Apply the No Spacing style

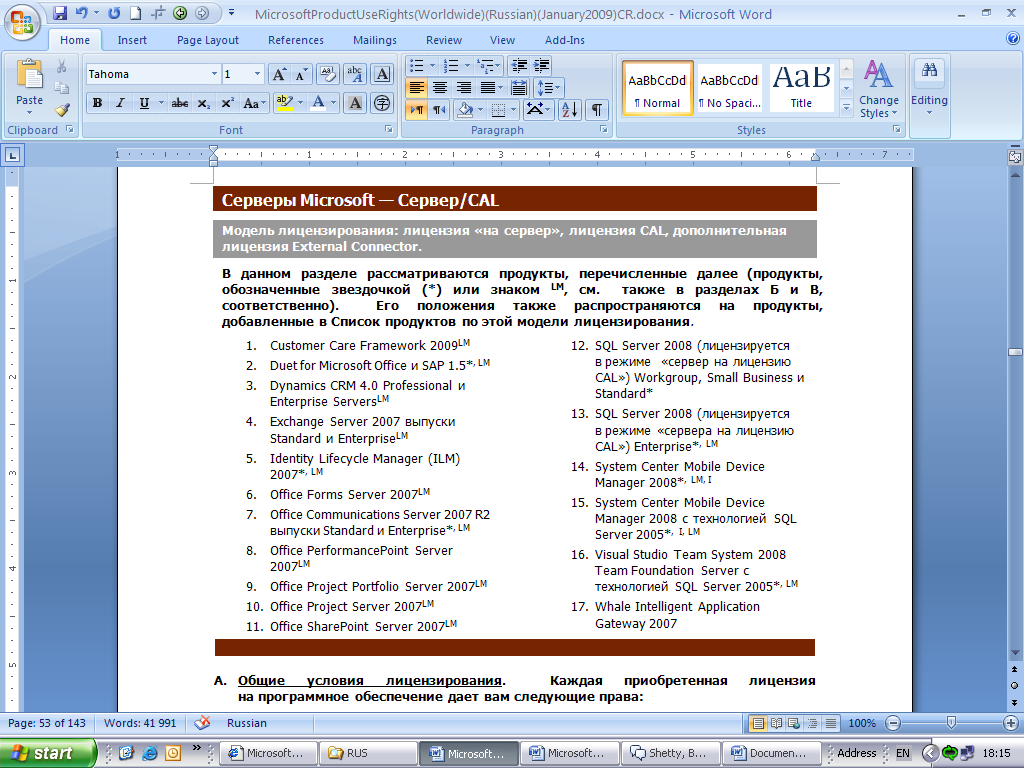click(729, 88)
